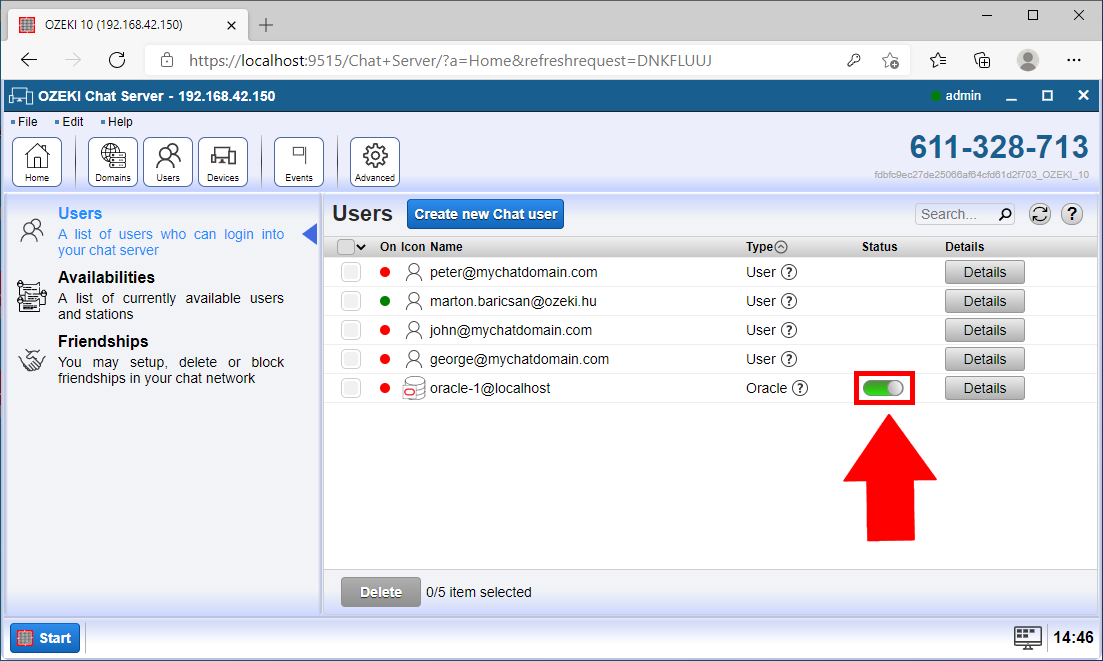The width and height of the screenshot is (1103, 661).
Task: Select the checkbox for john@mychatdomain.com
Action: click(351, 330)
